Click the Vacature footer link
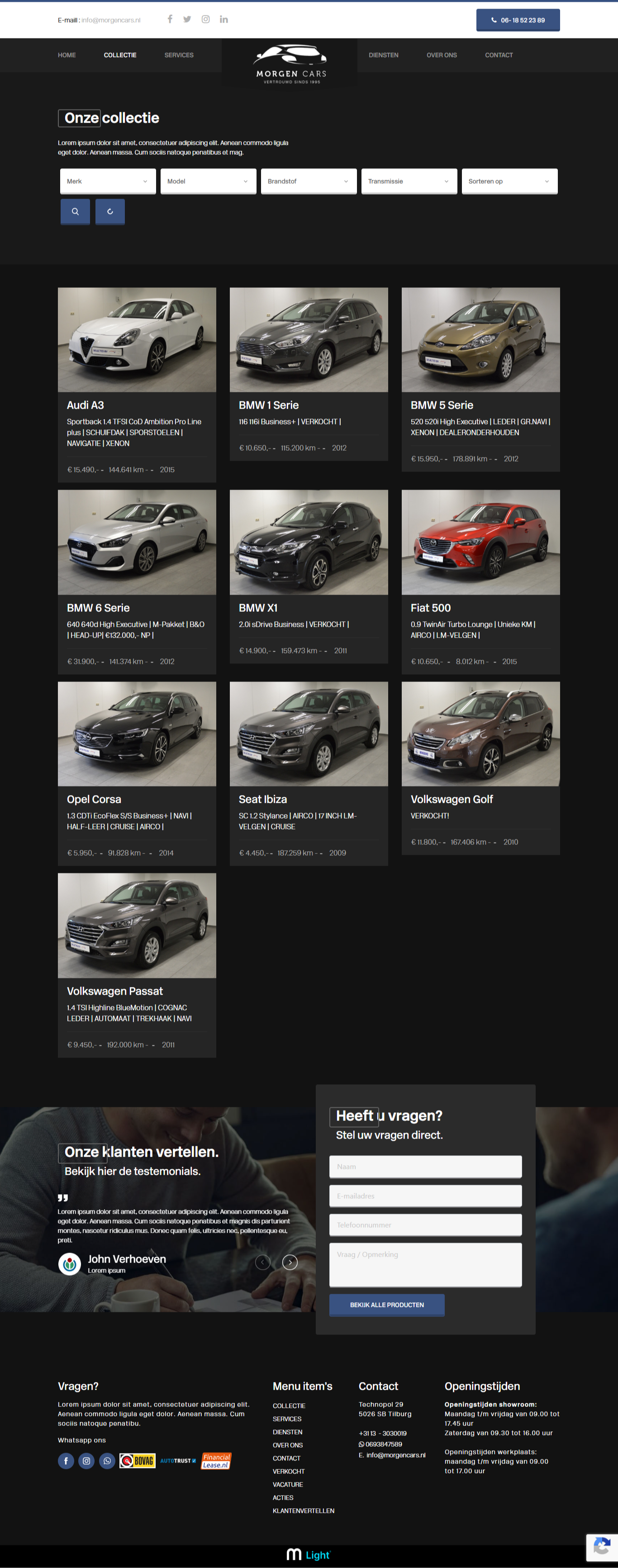Image resolution: width=618 pixels, height=1568 pixels. pyautogui.click(x=288, y=1485)
